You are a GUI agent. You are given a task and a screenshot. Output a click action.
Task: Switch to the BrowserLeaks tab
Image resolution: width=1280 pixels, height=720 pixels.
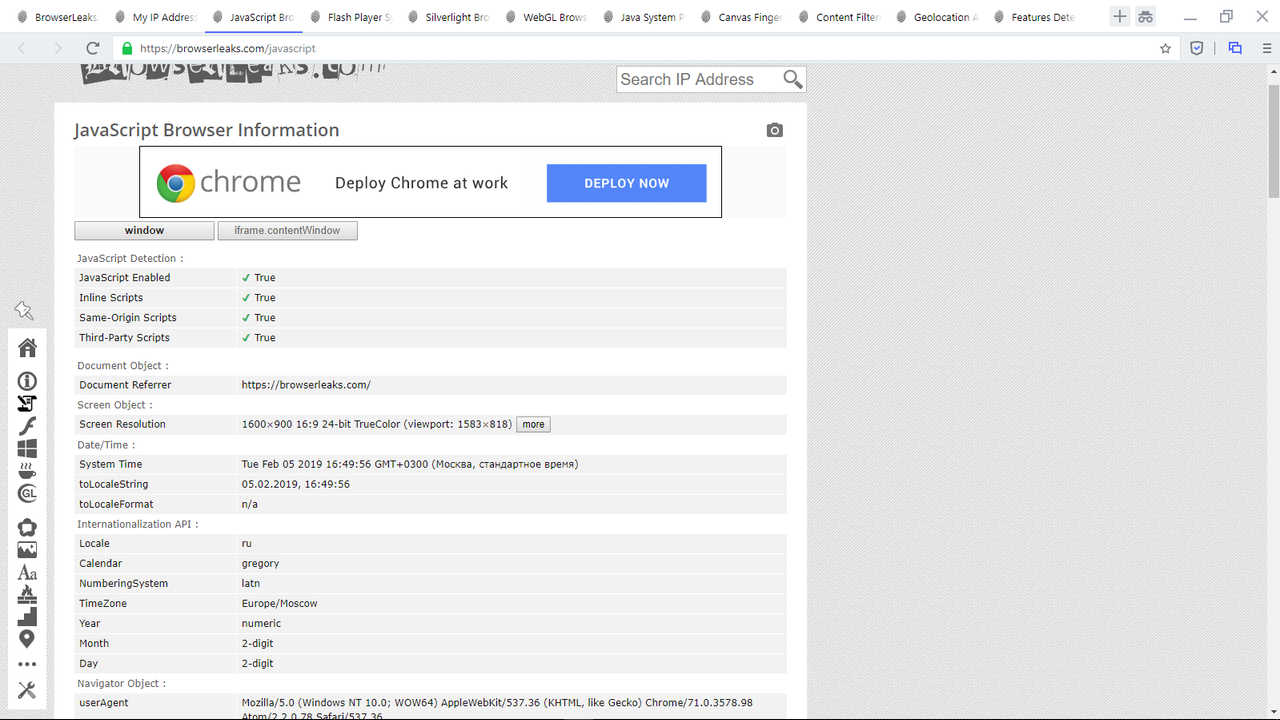point(56,17)
